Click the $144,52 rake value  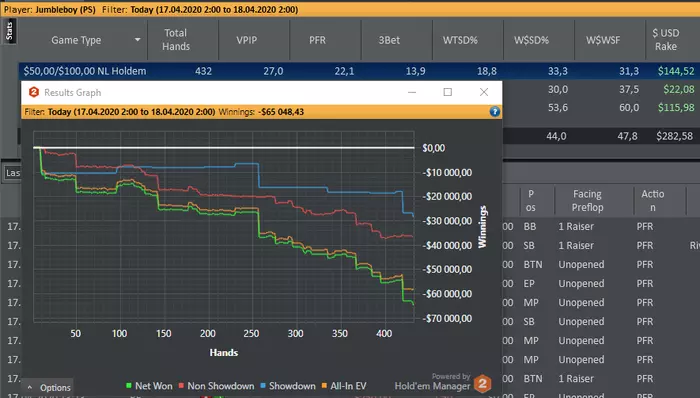676,71
